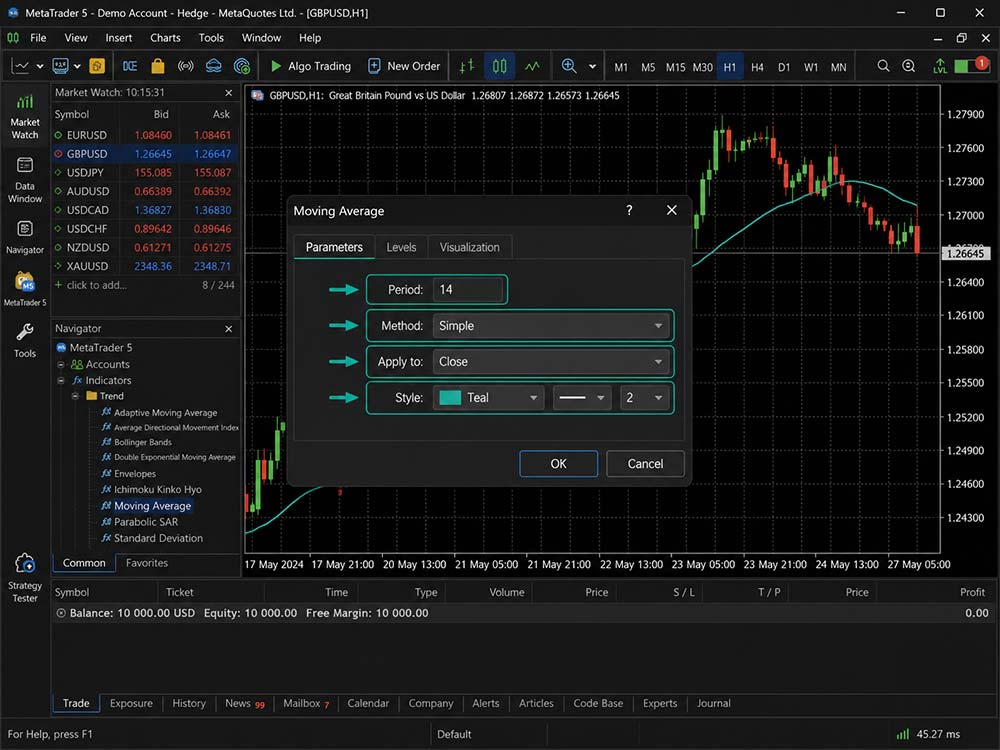The image size is (1000, 750).
Task: Open the Teal color style dropdown
Action: click(489, 398)
